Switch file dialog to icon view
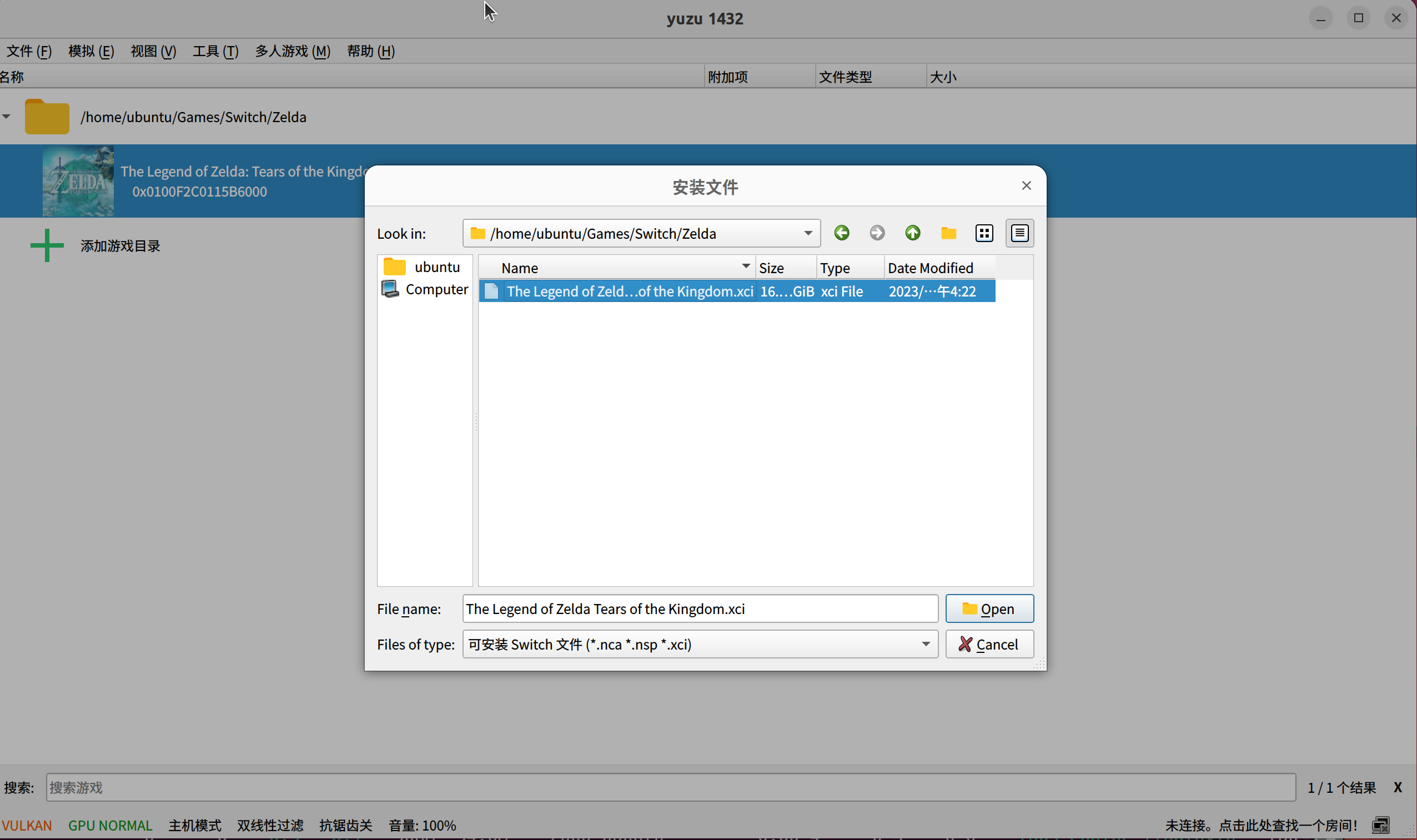The width and height of the screenshot is (1417, 840). [984, 233]
